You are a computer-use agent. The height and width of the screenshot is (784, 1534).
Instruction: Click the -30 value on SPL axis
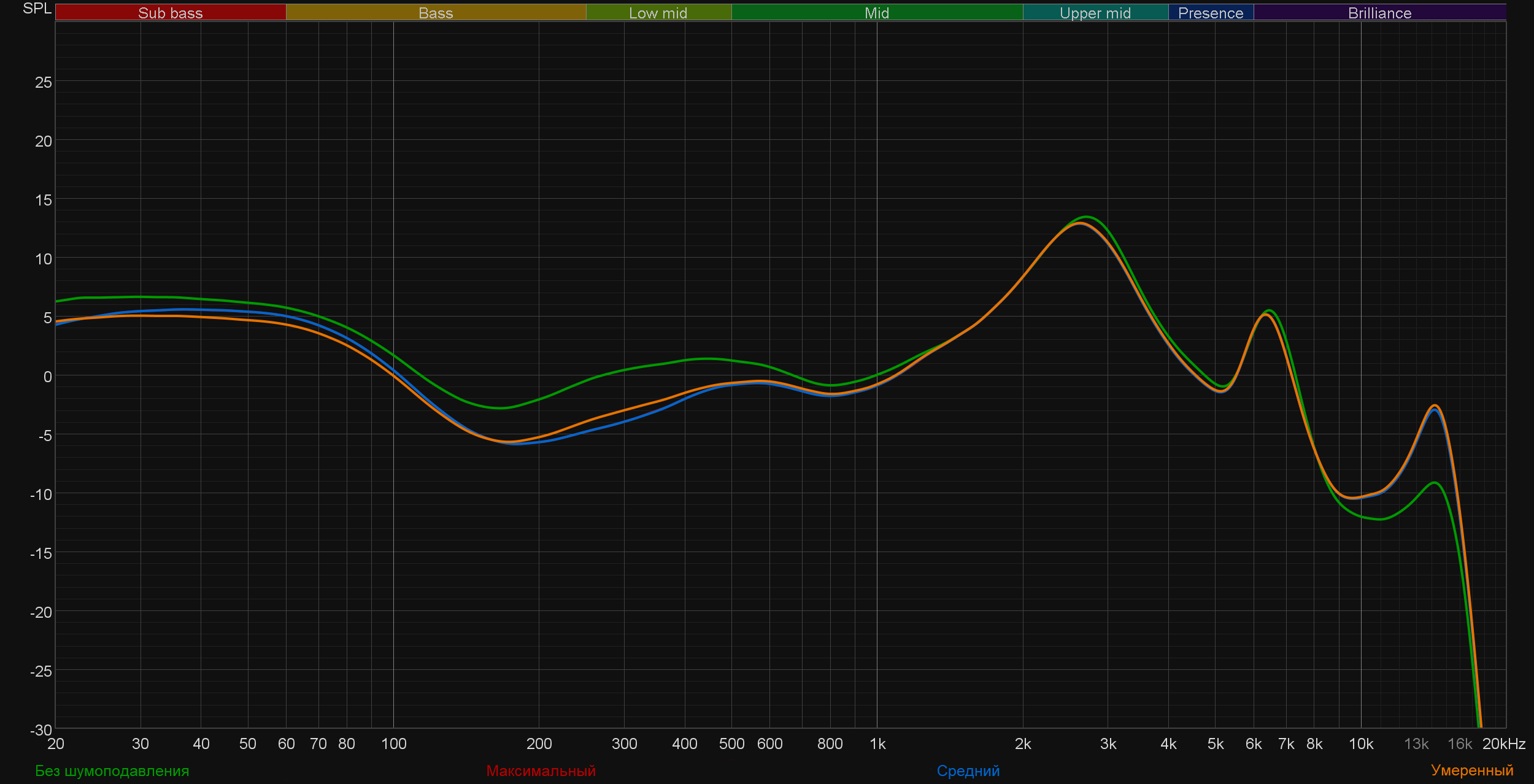tap(41, 730)
